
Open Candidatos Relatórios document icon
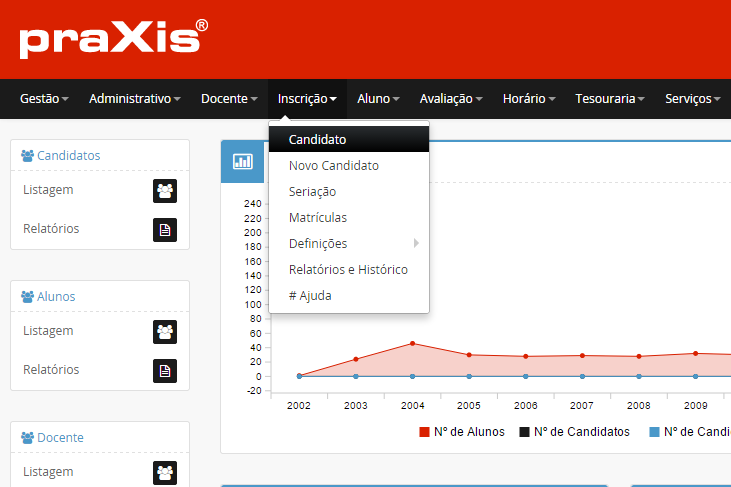click(165, 229)
